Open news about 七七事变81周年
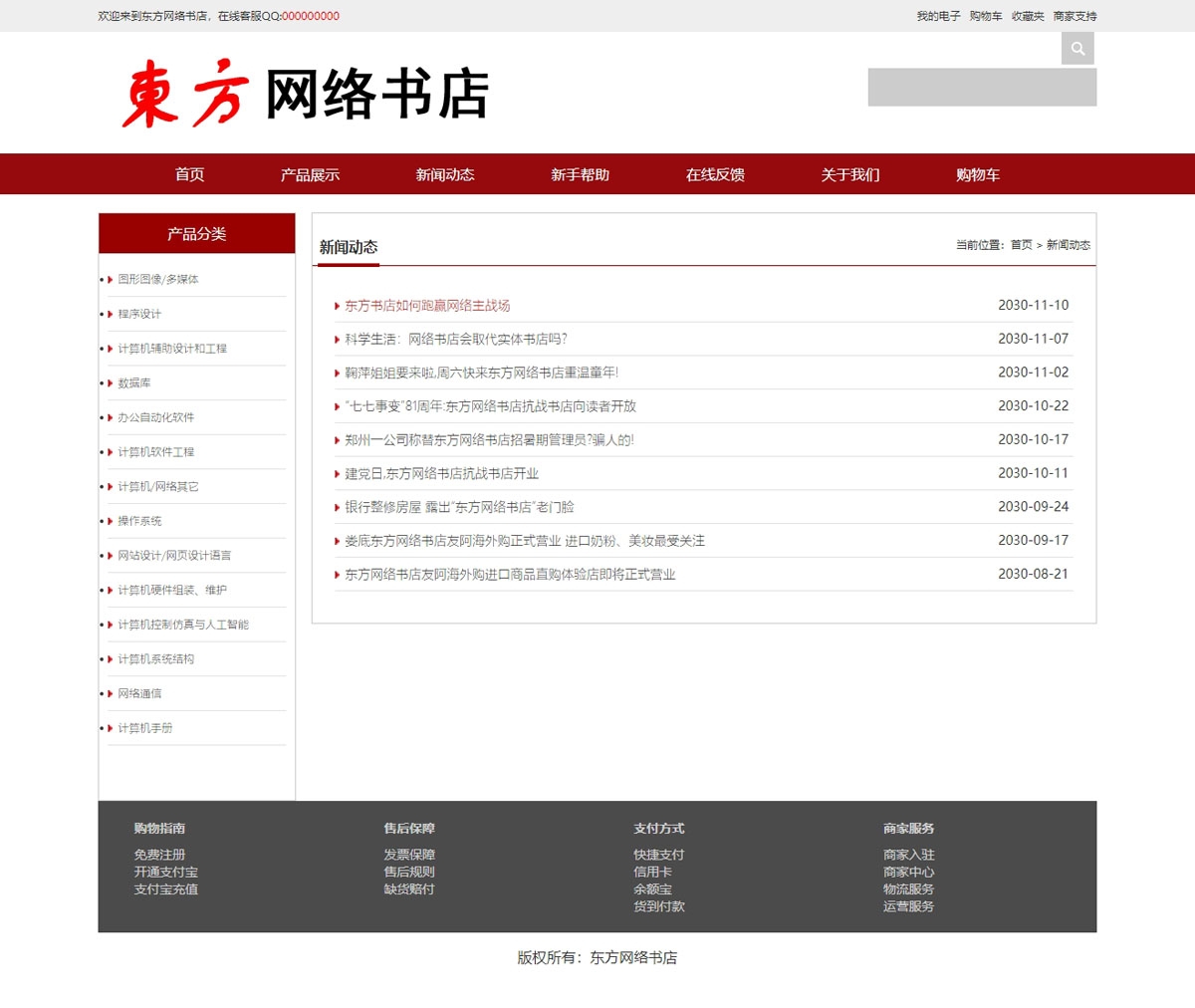Screen dimensions: 1195x1008 click(490, 406)
